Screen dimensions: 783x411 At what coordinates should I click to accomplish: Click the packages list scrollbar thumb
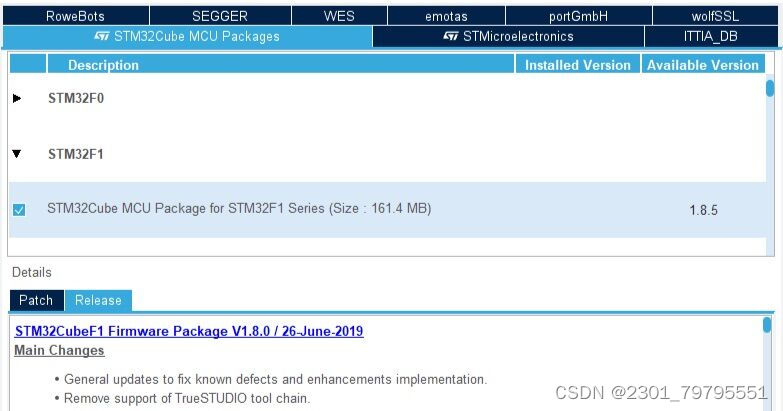pos(770,88)
